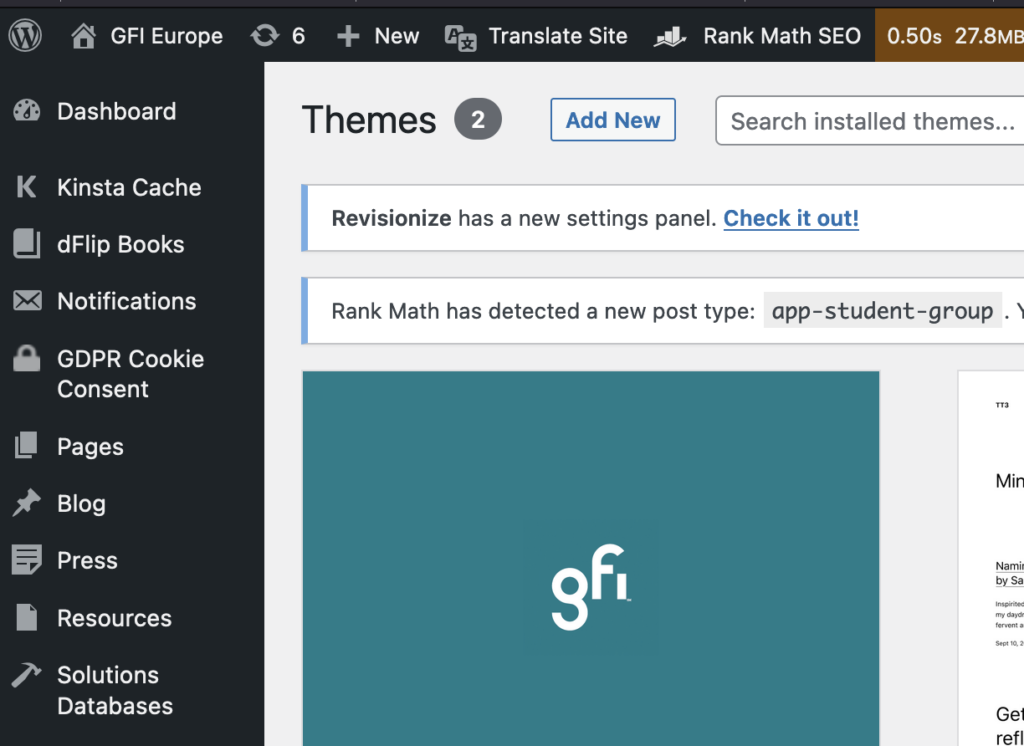Open Solutions Databases menu item
1024x746 pixels.
point(114,690)
